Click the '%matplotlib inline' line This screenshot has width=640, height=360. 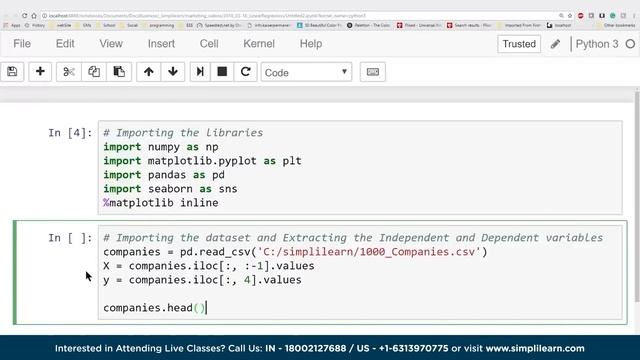pos(161,203)
